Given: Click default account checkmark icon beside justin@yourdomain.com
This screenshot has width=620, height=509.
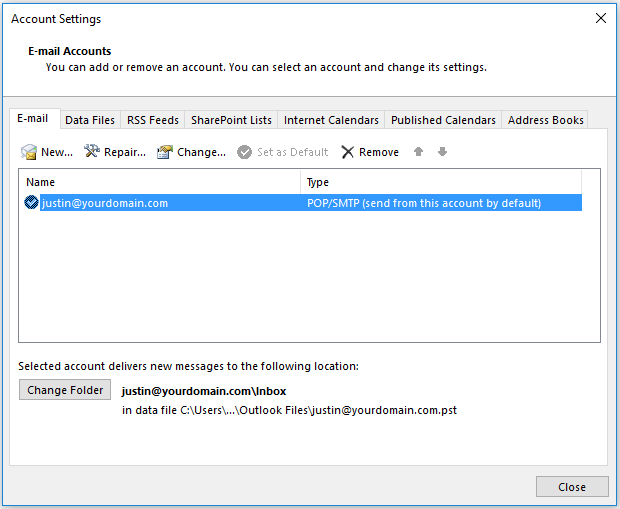Looking at the screenshot, I should (31, 202).
